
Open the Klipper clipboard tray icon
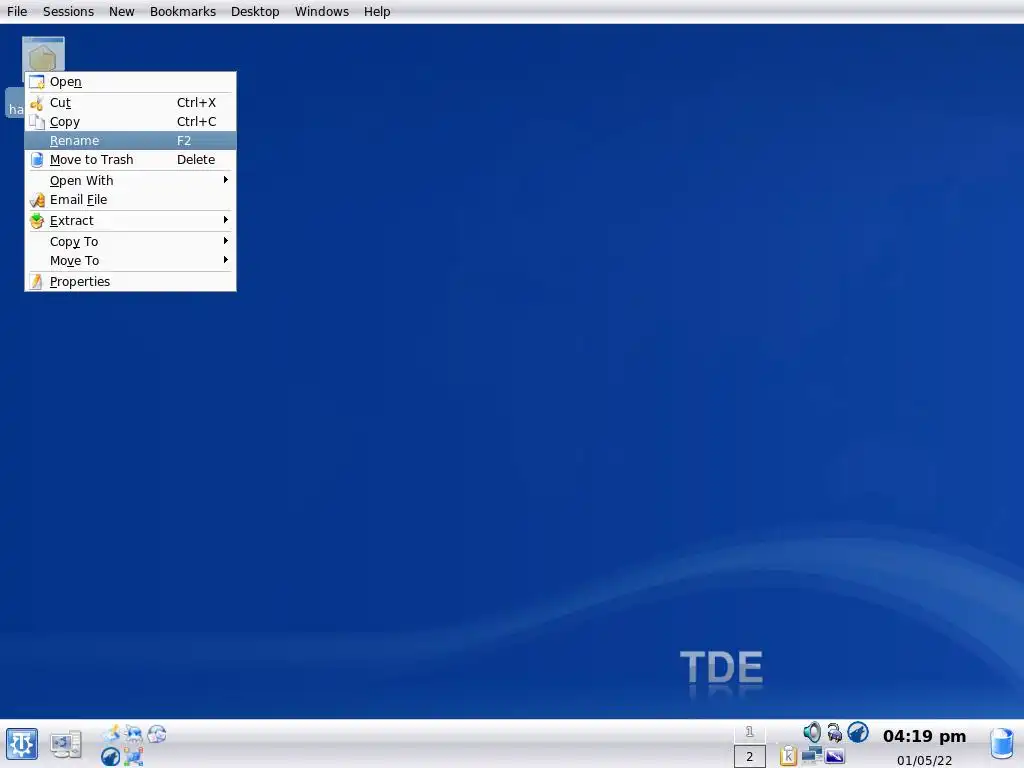(788, 756)
